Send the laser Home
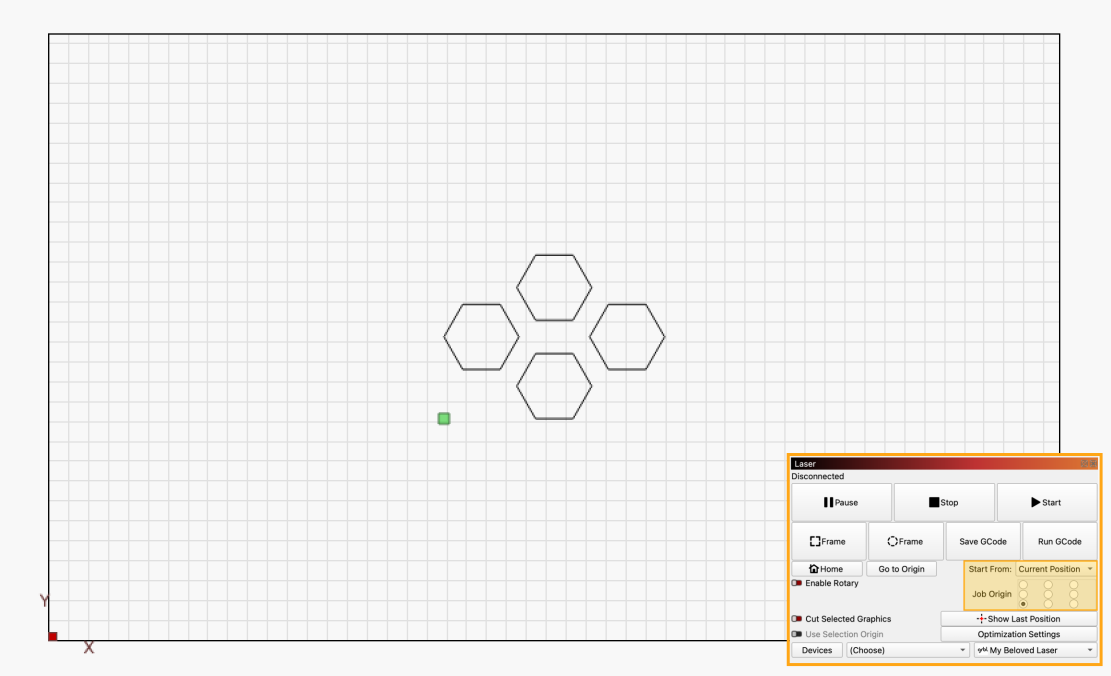This screenshot has height=676, width=1111. coord(825,569)
